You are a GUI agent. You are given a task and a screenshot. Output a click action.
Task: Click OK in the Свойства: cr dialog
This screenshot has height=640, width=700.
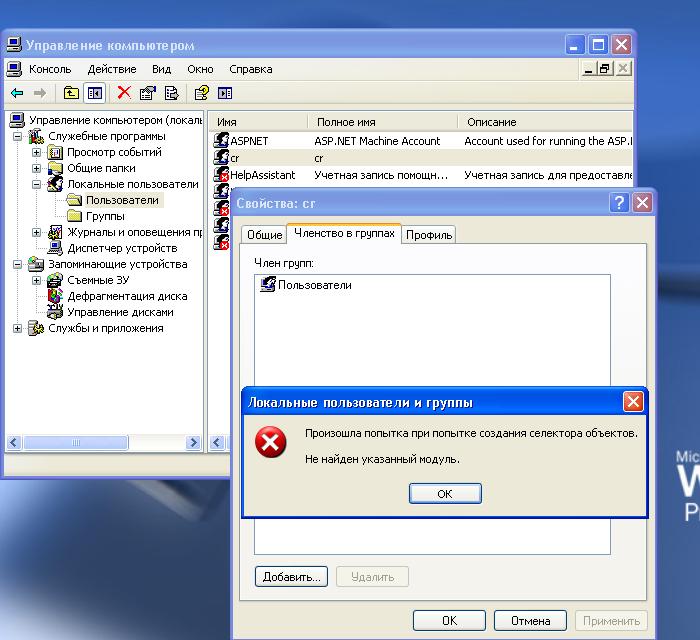click(449, 621)
